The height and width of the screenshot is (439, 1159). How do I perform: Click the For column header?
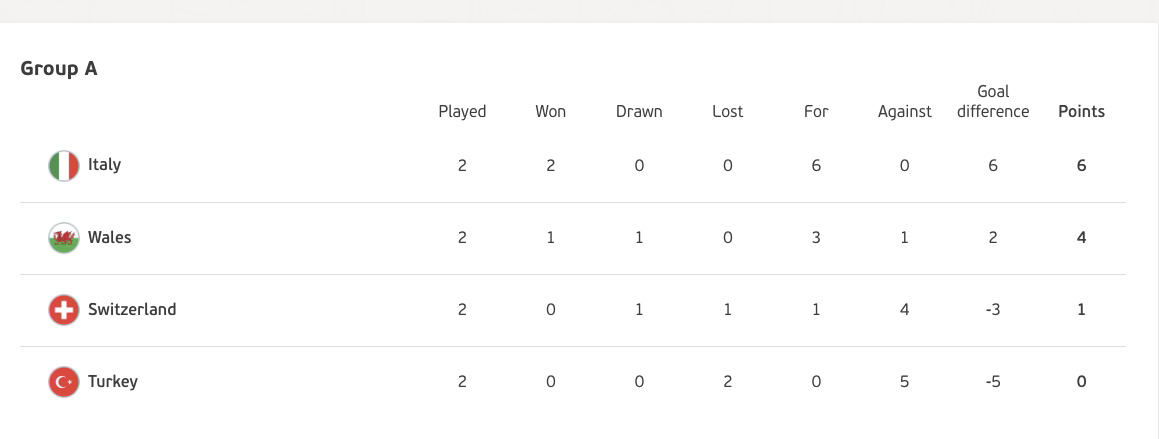pyautogui.click(x=816, y=112)
